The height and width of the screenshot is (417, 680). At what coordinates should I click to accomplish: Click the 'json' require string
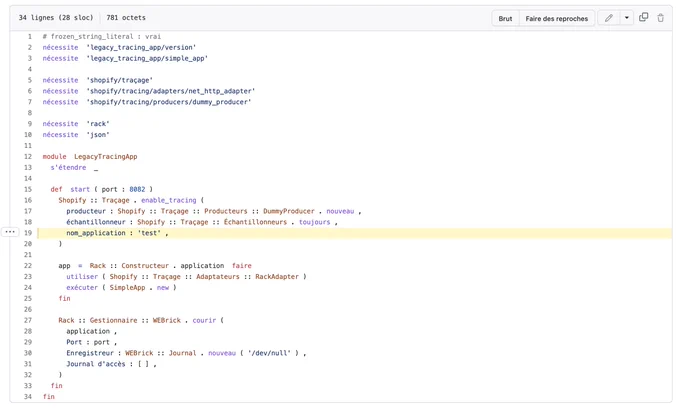click(x=98, y=135)
